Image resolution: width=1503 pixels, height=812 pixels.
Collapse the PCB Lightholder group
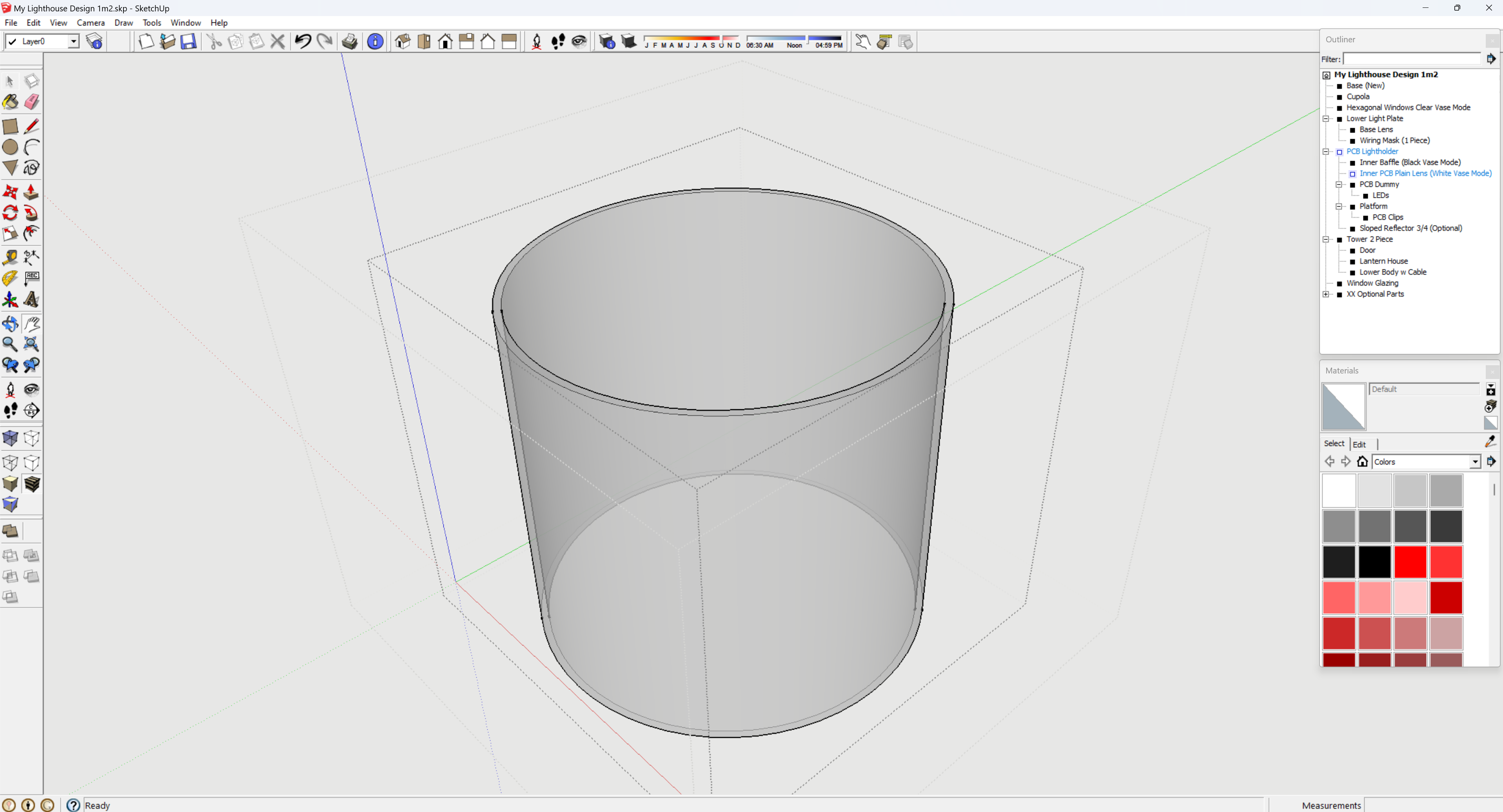[1326, 152]
